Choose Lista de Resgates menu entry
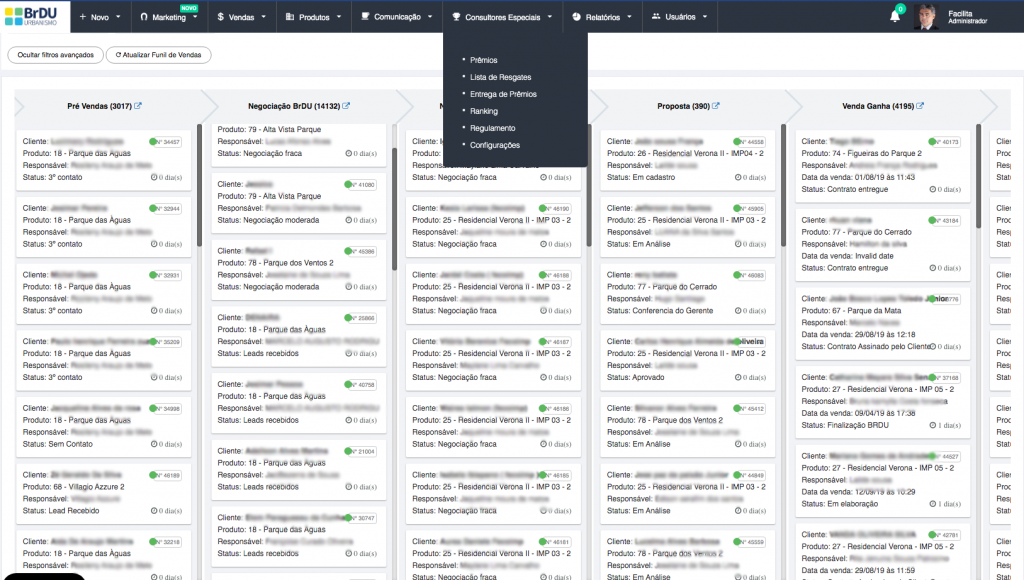The width and height of the screenshot is (1024, 580). coord(500,77)
